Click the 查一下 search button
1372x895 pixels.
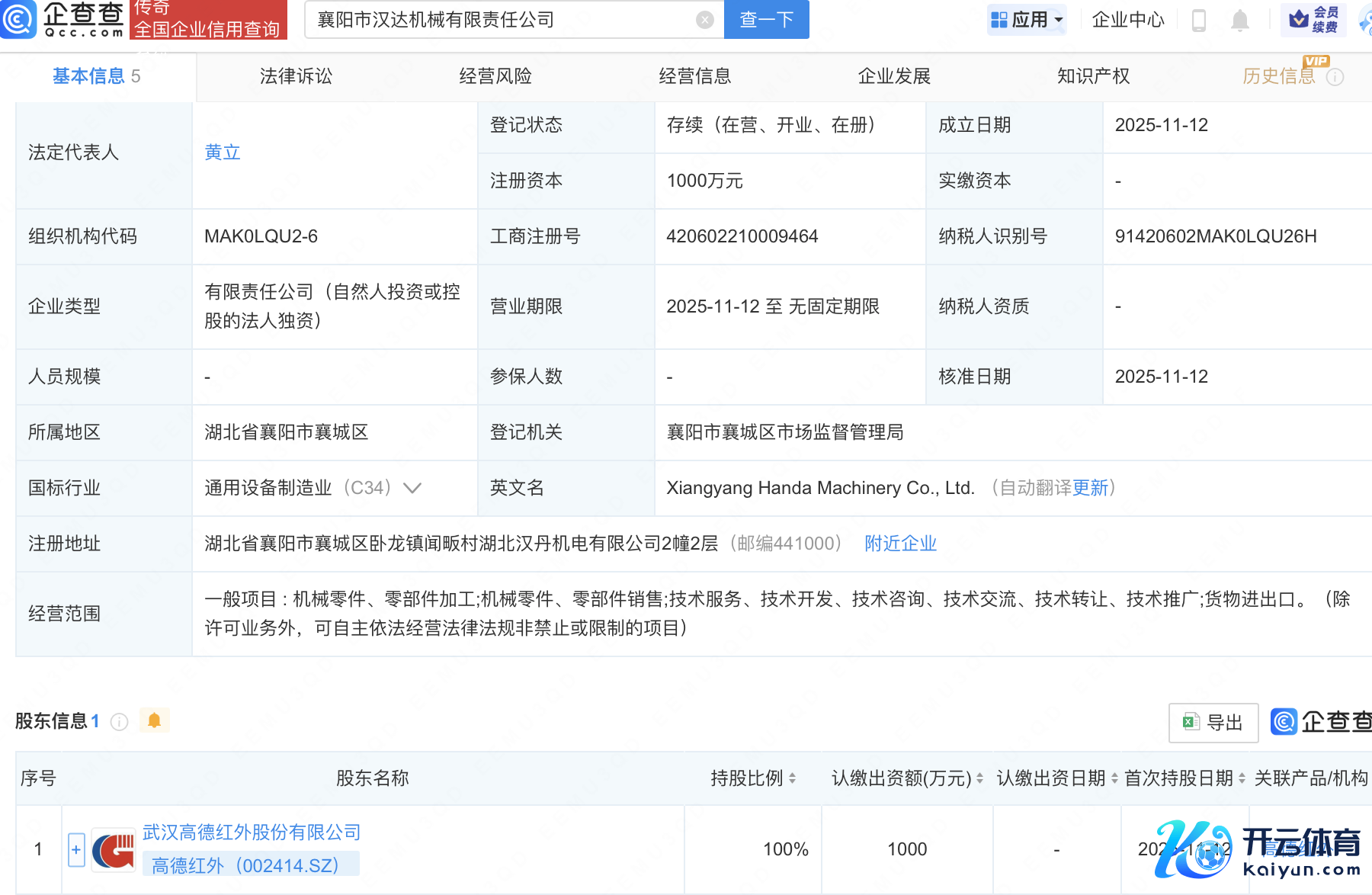[766, 20]
